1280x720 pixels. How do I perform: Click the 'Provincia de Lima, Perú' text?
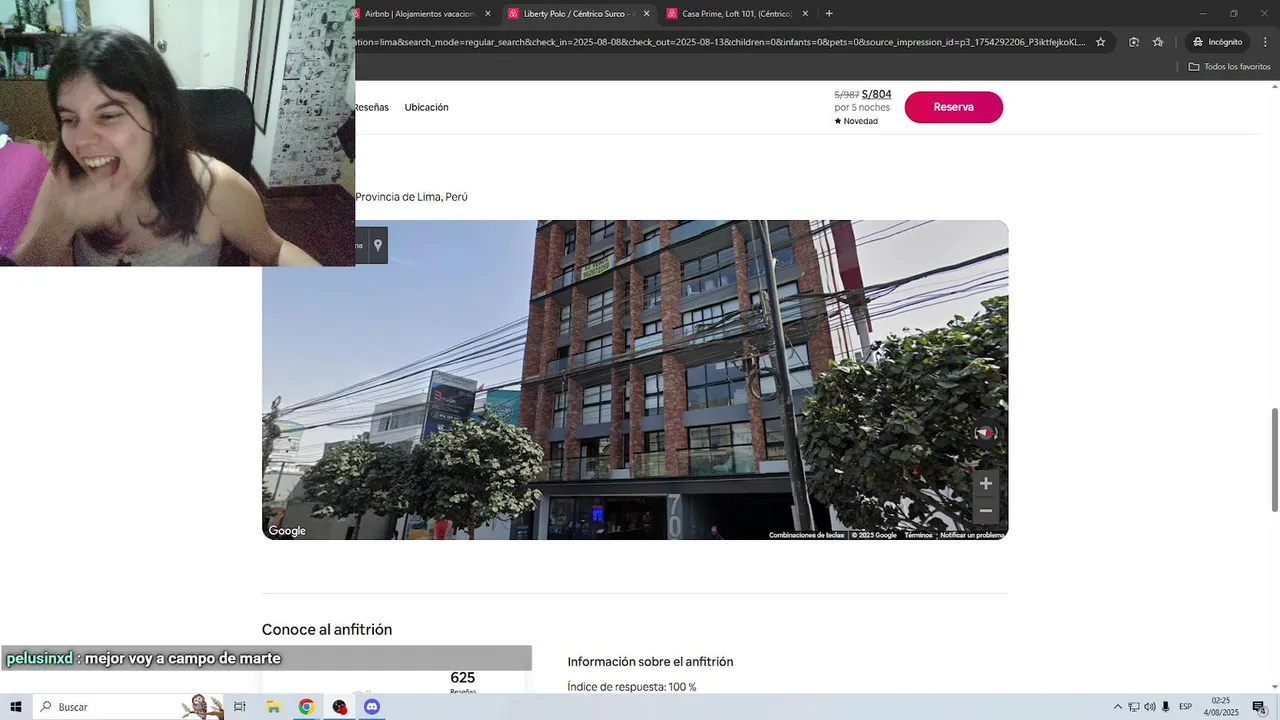coord(411,197)
